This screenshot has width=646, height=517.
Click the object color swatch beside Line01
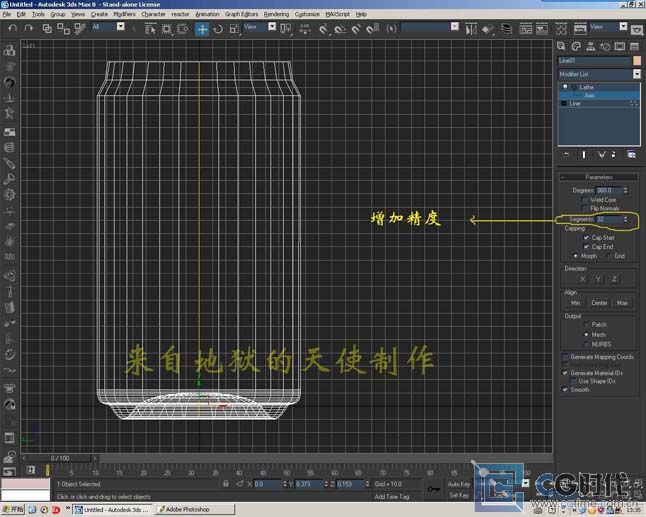(636, 61)
